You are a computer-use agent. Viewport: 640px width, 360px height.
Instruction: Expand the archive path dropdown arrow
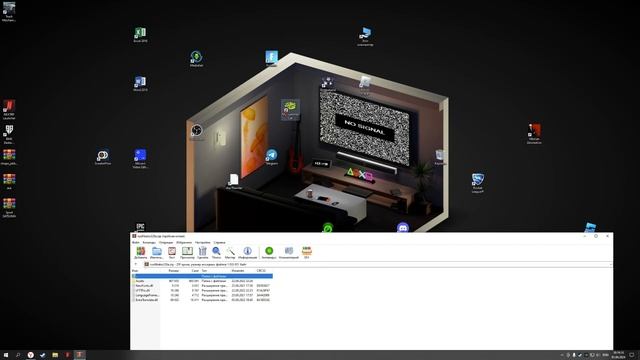point(611,264)
